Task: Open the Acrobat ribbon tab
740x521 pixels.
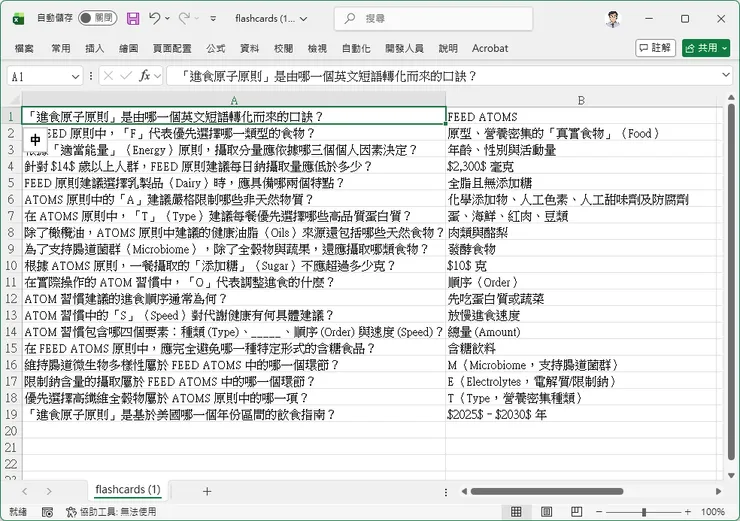Action: pyautogui.click(x=490, y=48)
